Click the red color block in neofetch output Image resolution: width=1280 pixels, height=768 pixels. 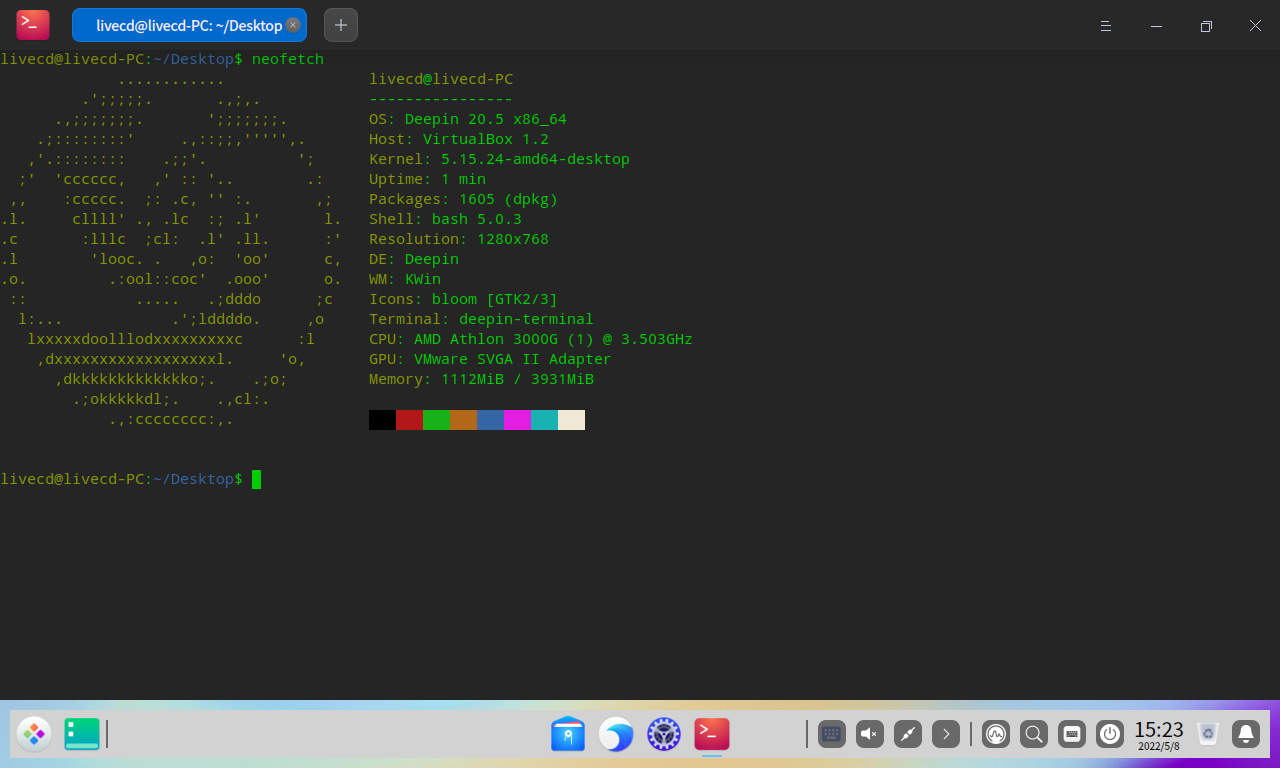click(x=409, y=420)
